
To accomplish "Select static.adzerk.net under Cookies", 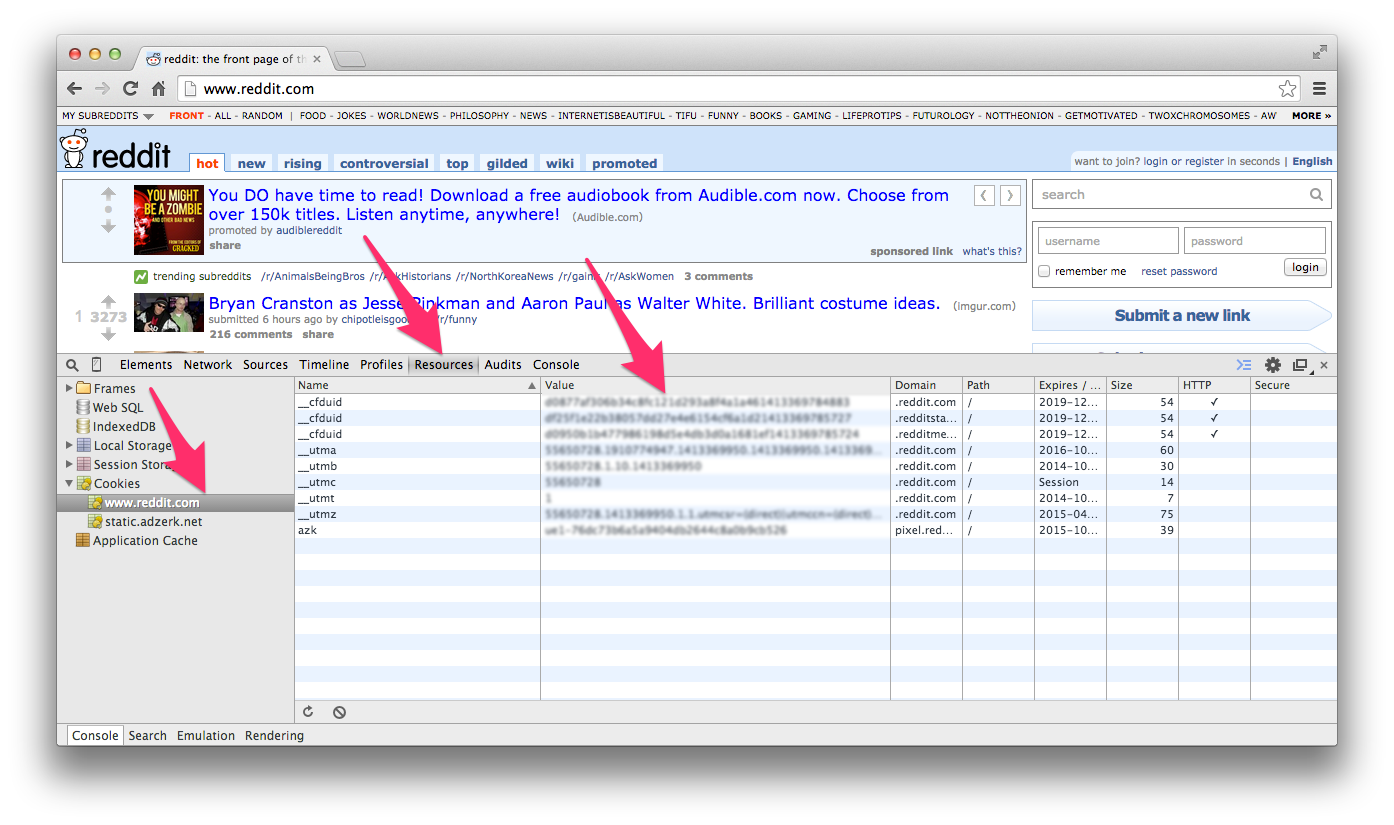I will 153,521.
